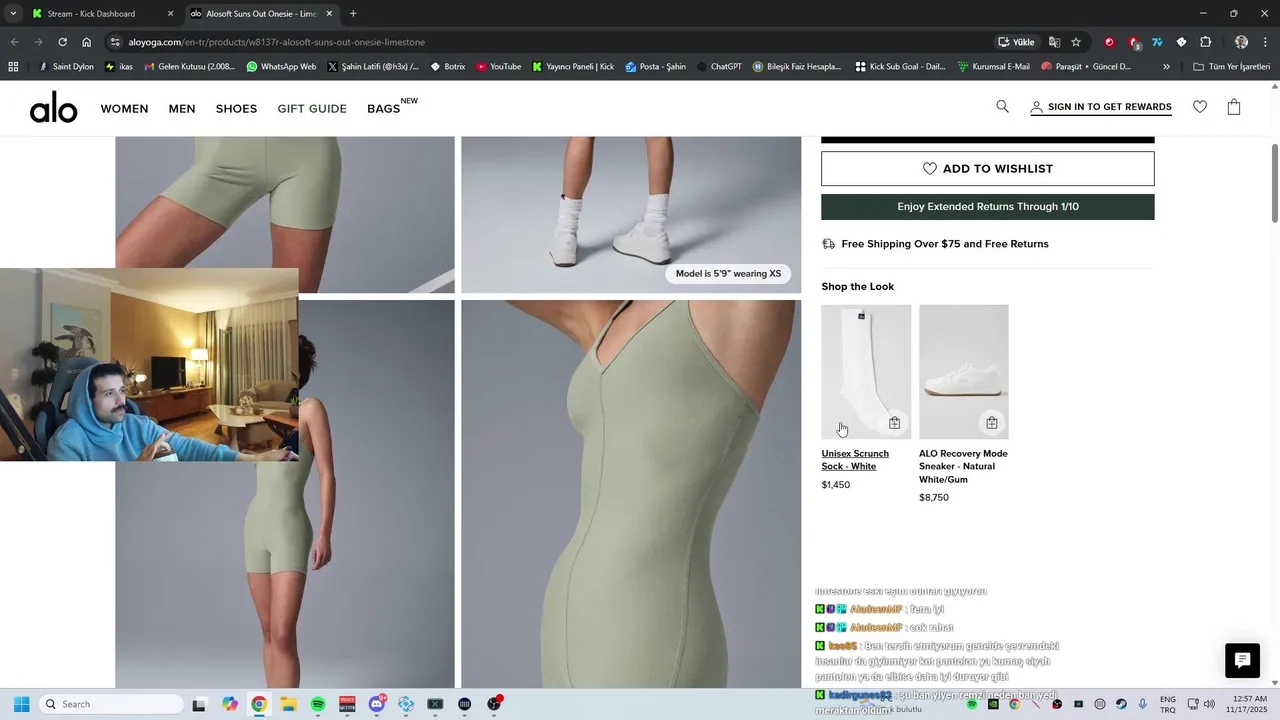Image resolution: width=1280 pixels, height=720 pixels.
Task: Enlarge the socks and sneakers model photo
Action: point(631,214)
